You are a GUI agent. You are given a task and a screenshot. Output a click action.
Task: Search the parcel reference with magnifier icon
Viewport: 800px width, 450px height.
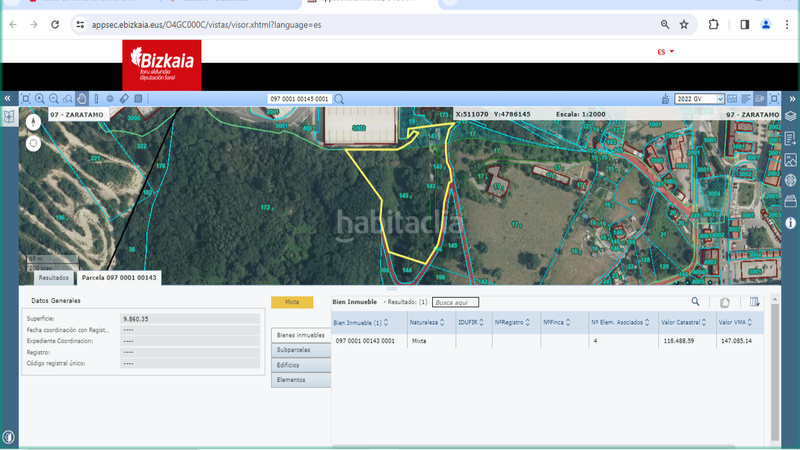(x=339, y=99)
